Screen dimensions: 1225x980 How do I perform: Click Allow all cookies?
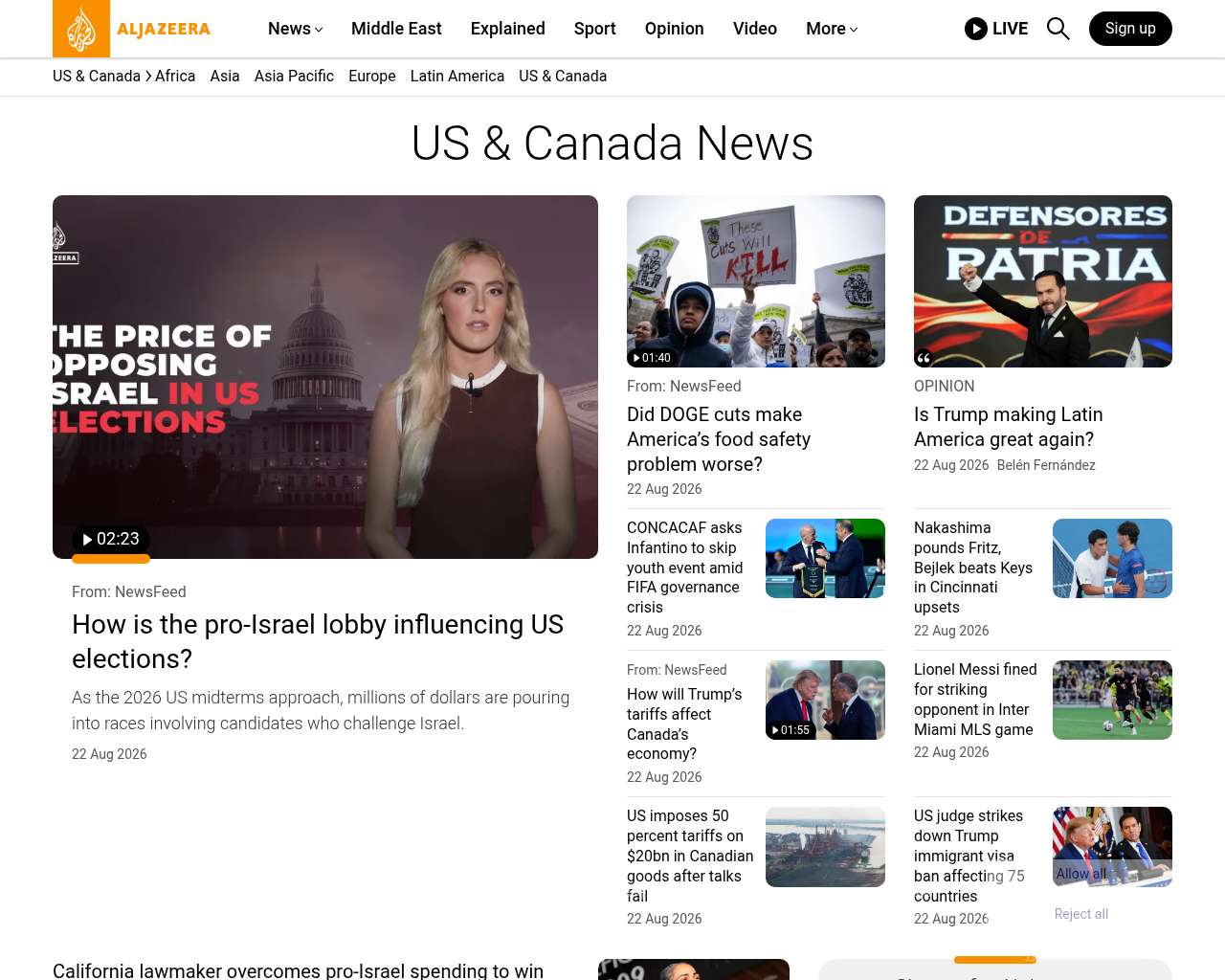click(x=1081, y=874)
